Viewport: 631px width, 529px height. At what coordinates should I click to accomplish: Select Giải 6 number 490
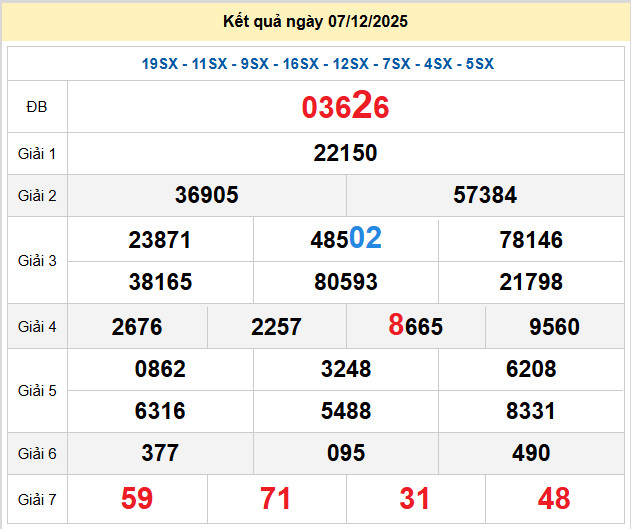531,453
